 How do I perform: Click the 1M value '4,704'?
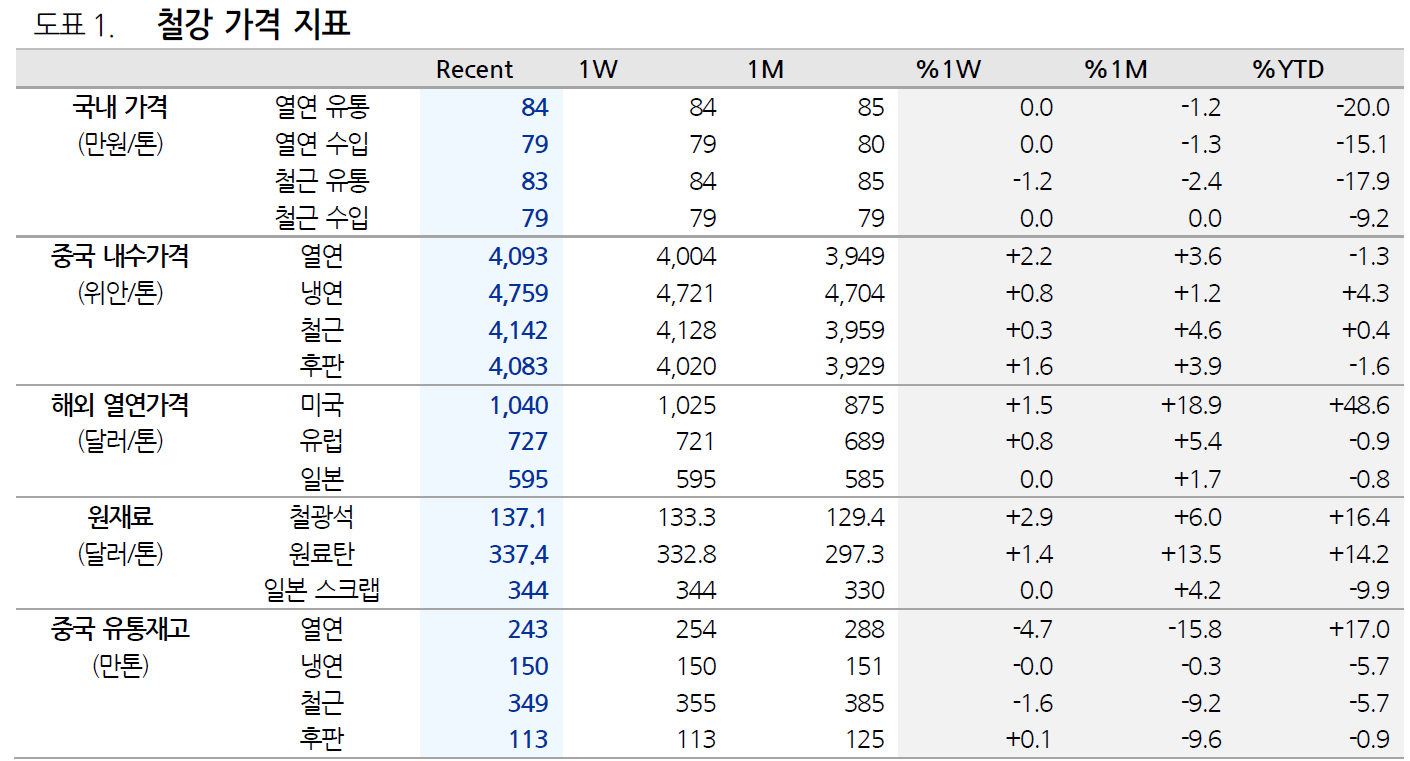coord(855,294)
